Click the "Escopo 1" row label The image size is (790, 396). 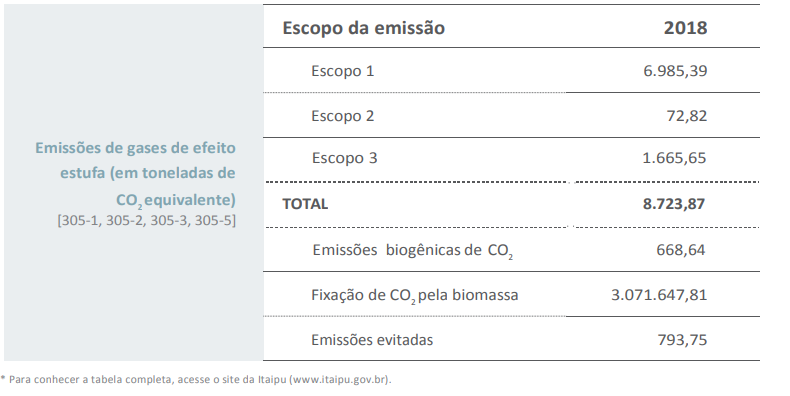[343, 71]
